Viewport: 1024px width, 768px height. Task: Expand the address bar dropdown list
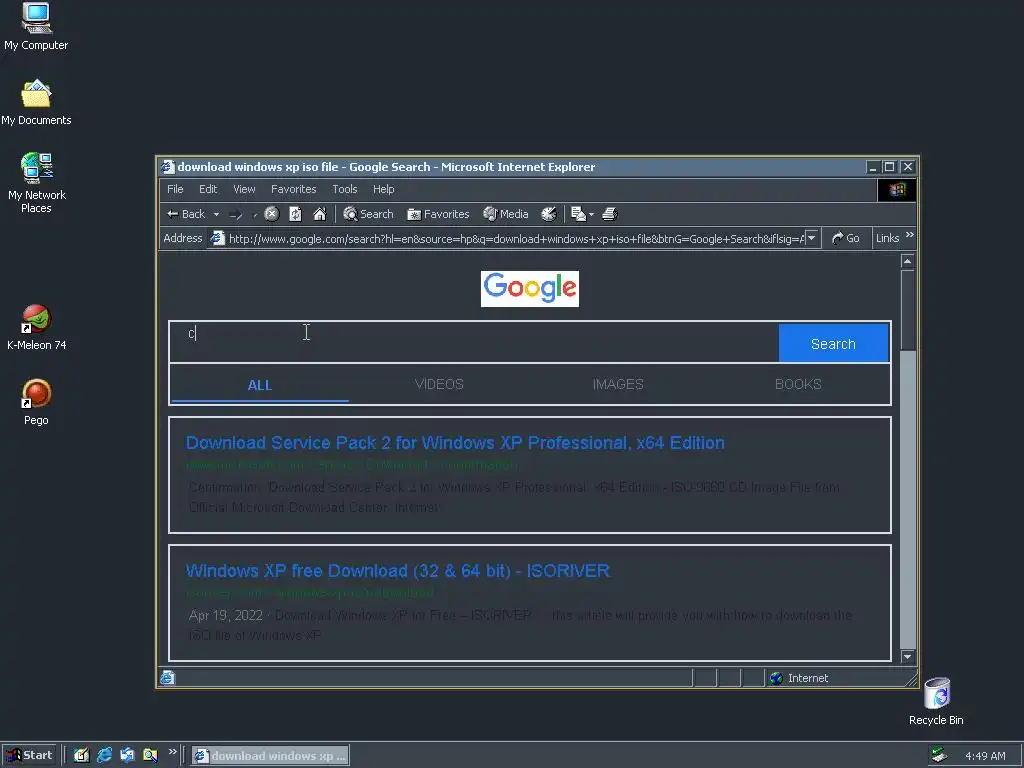pos(811,238)
